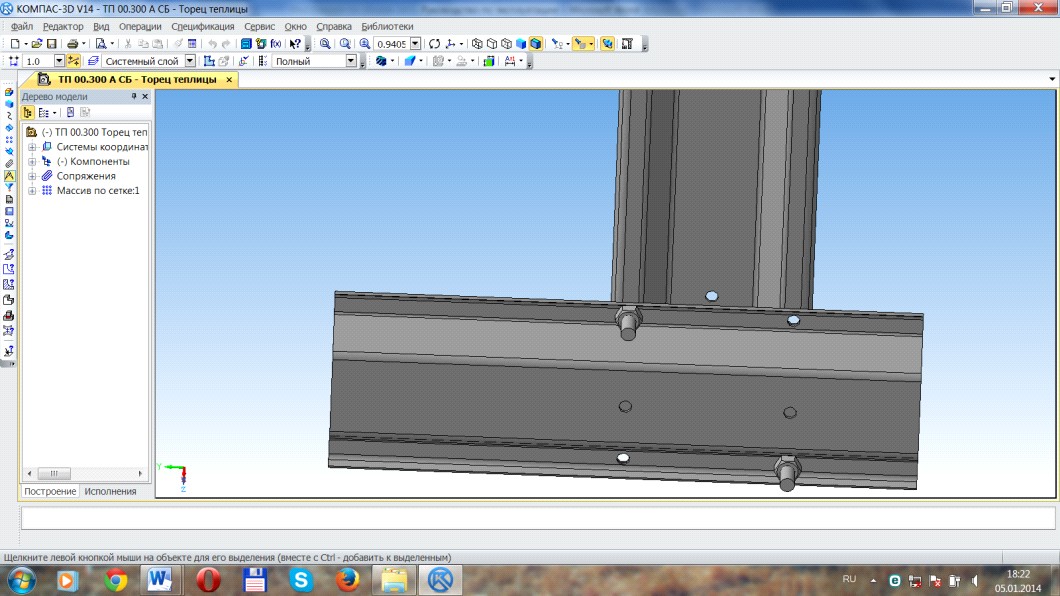Open the Variables f(x) icon
This screenshot has width=1060, height=596.
[276, 44]
